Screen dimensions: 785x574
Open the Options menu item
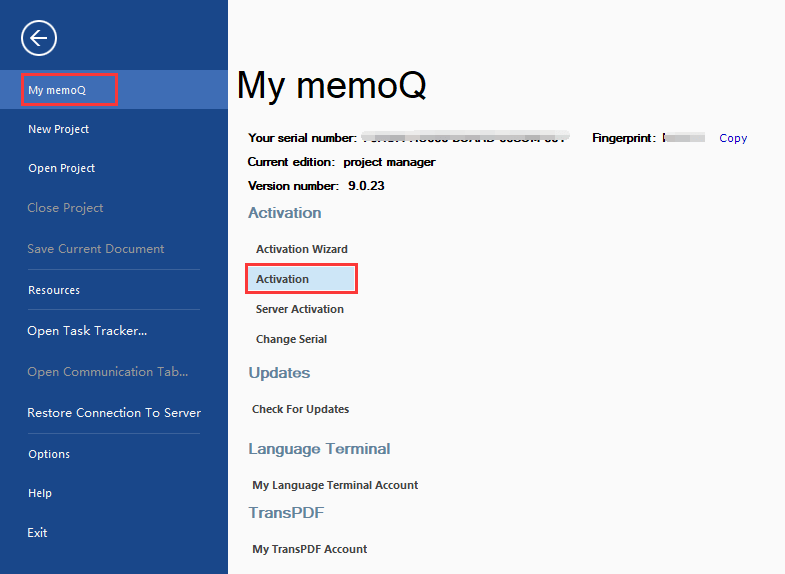pyautogui.click(x=49, y=454)
